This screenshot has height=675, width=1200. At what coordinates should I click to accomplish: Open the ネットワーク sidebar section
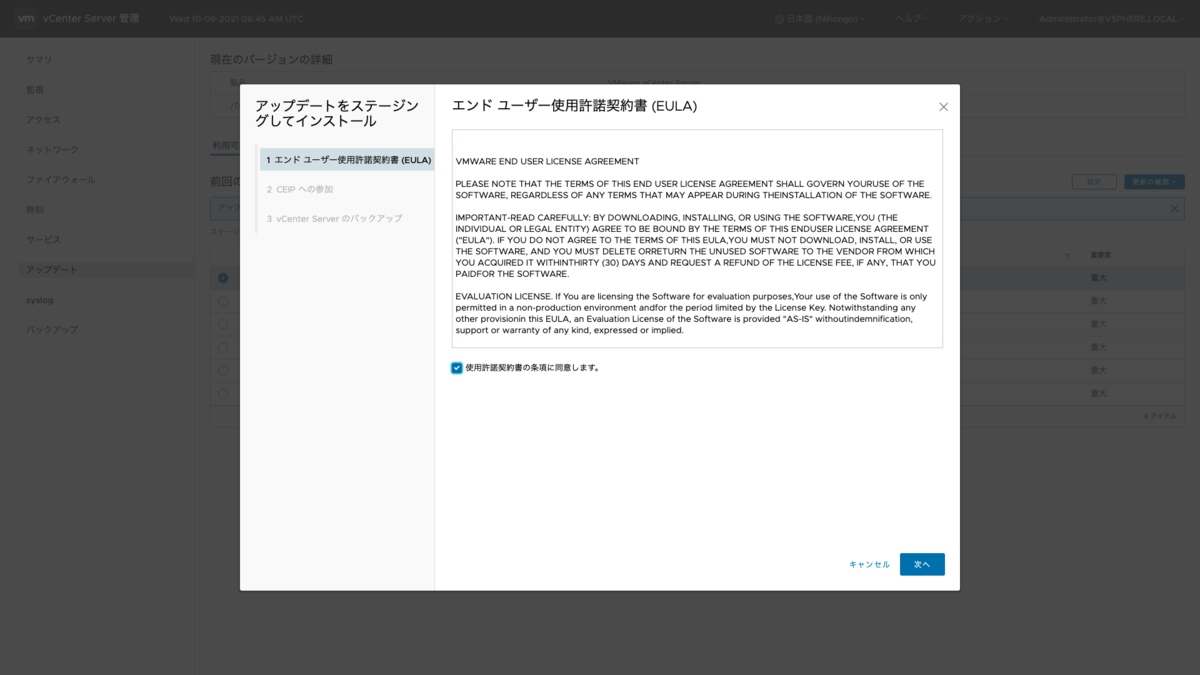[50, 148]
